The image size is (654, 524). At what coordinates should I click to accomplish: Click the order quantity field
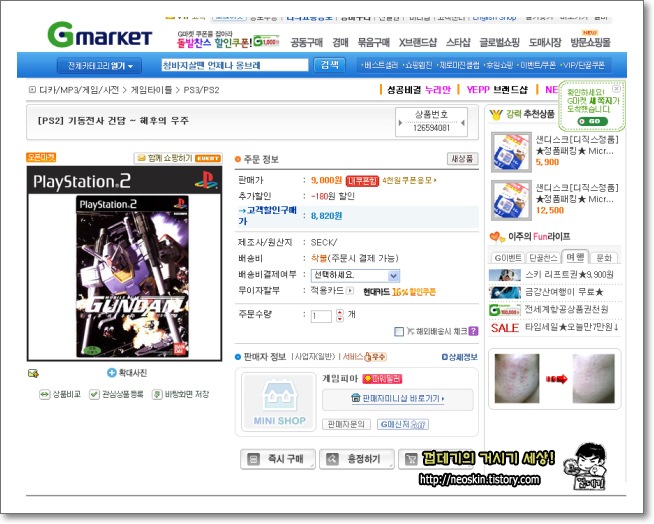321,316
